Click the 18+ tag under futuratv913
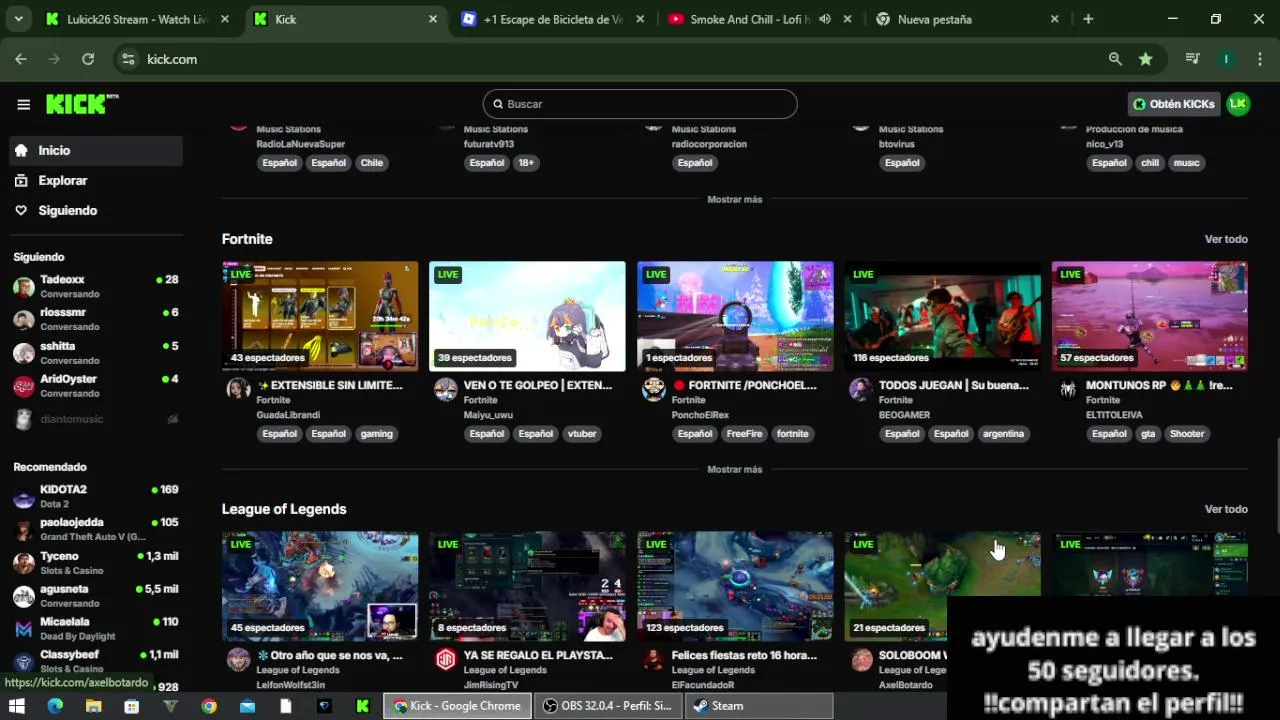The width and height of the screenshot is (1280, 720). tap(526, 163)
